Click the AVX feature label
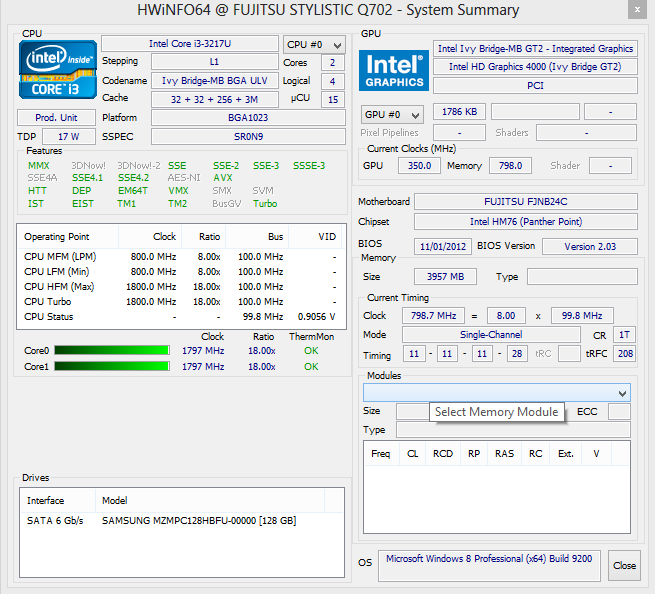 (x=223, y=178)
